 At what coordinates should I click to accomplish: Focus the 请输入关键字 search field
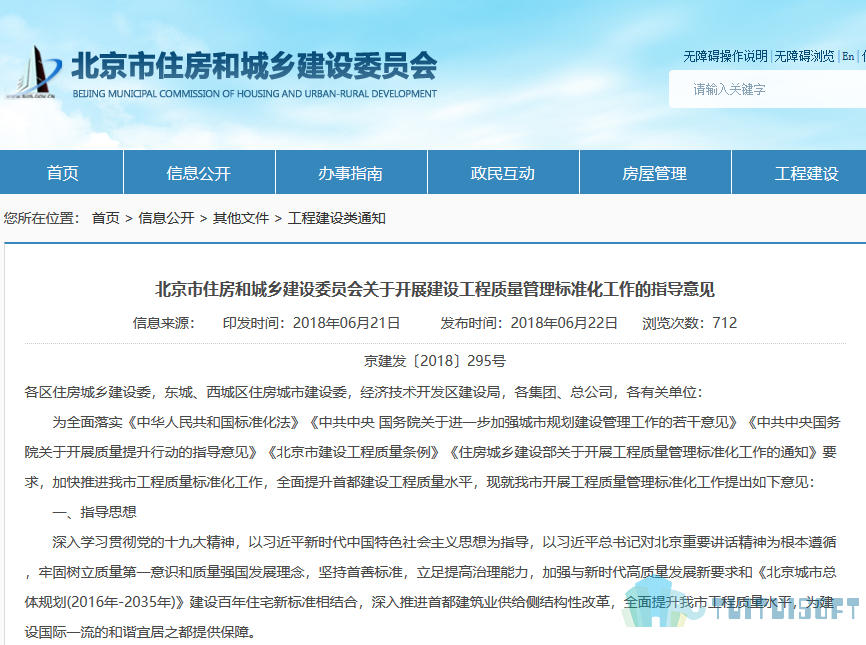(x=767, y=89)
